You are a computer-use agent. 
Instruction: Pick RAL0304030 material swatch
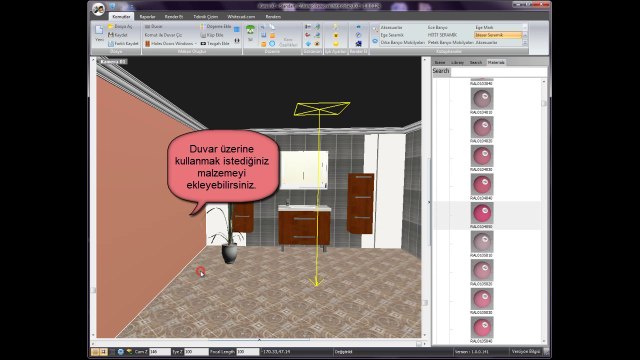[x=482, y=156]
